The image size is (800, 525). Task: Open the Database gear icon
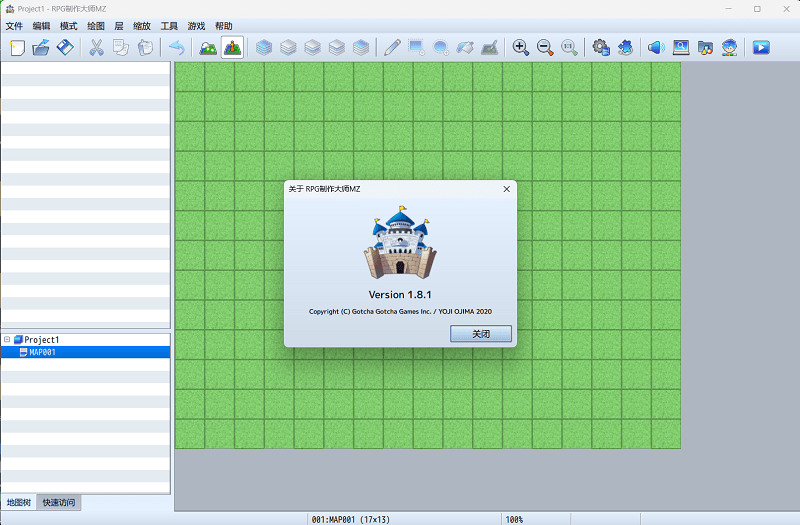point(601,47)
